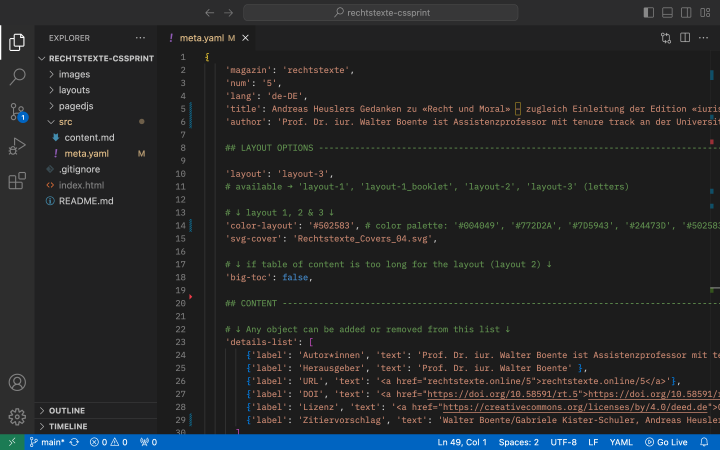This screenshot has height=450, width=720.
Task: Open Source Control view with 1 badge
Action: click(x=17, y=112)
